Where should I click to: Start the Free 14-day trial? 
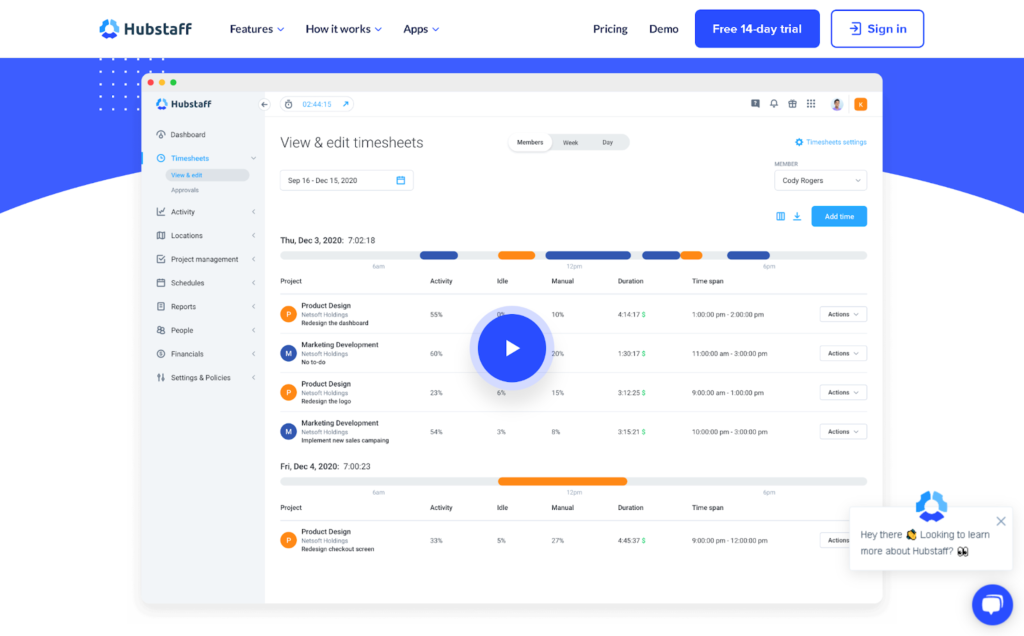(x=757, y=29)
